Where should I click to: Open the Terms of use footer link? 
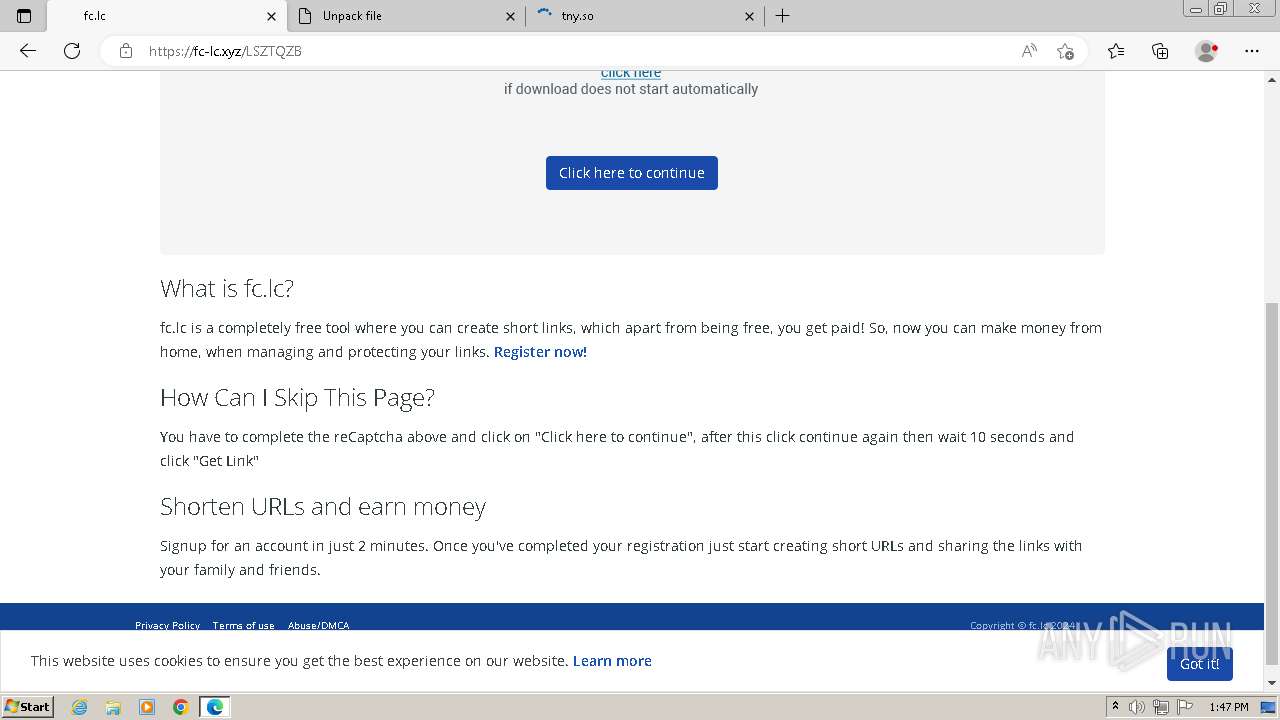click(243, 625)
